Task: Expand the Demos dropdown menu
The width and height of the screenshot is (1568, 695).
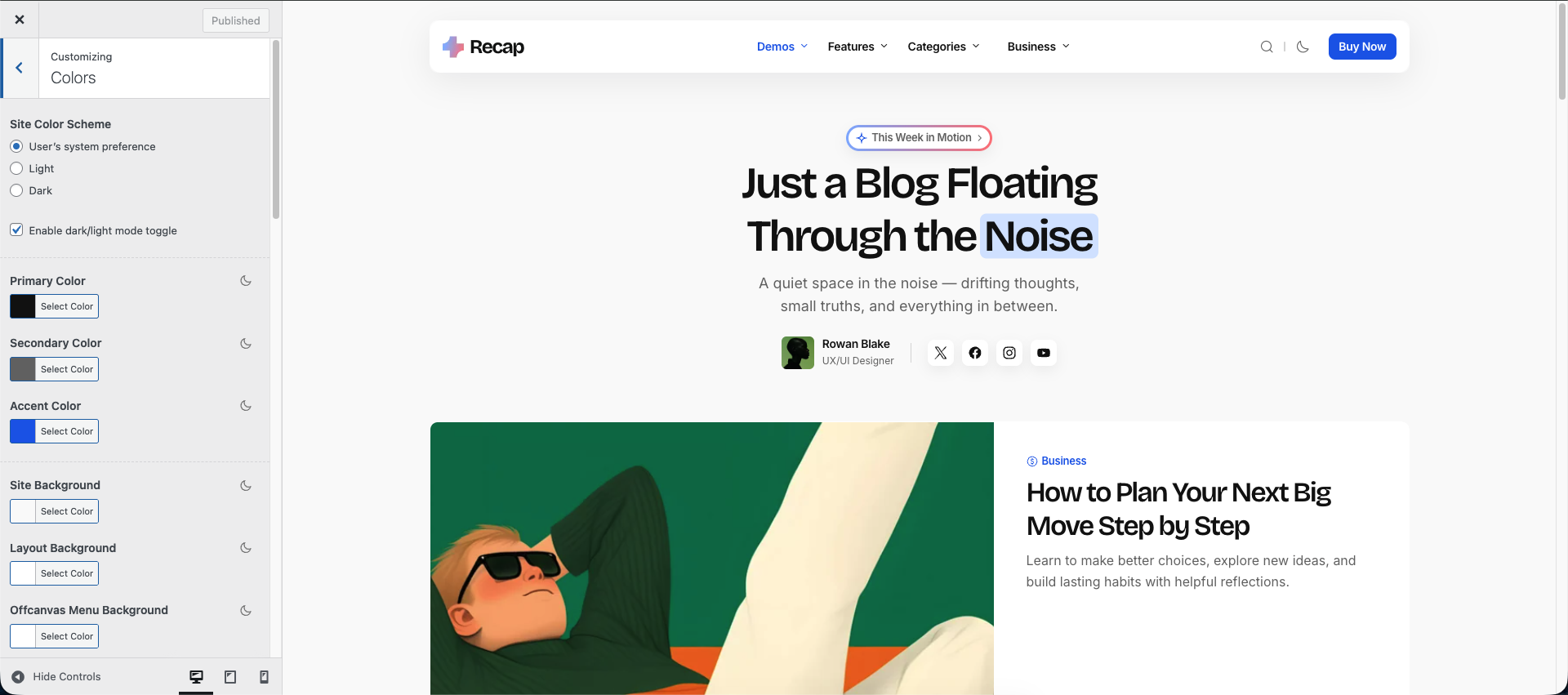Action: pos(782,47)
